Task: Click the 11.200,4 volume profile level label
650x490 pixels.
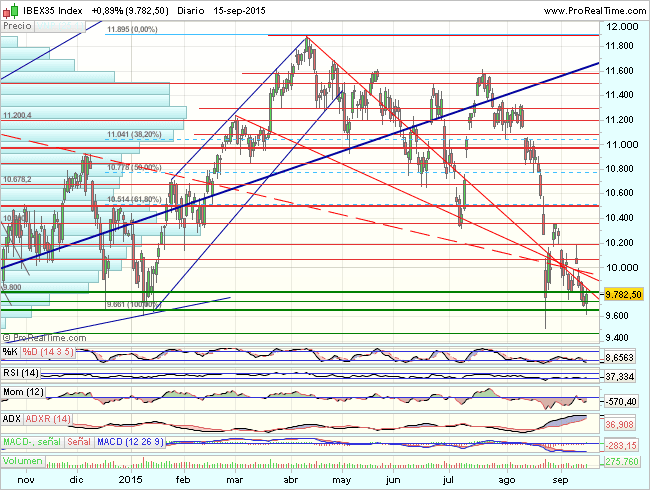Action: [x=17, y=115]
